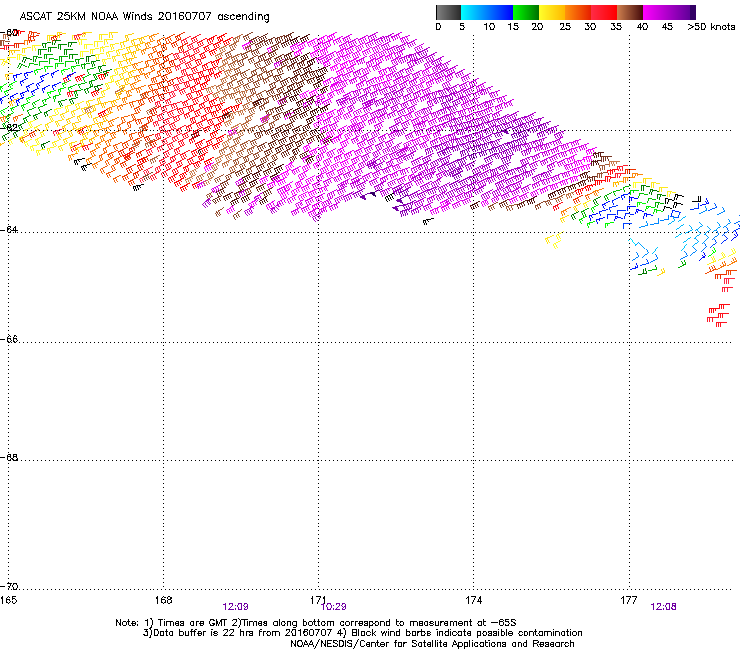Pick the orange 25-30 knots legend color
The height and width of the screenshot is (650, 740).
coord(578,12)
